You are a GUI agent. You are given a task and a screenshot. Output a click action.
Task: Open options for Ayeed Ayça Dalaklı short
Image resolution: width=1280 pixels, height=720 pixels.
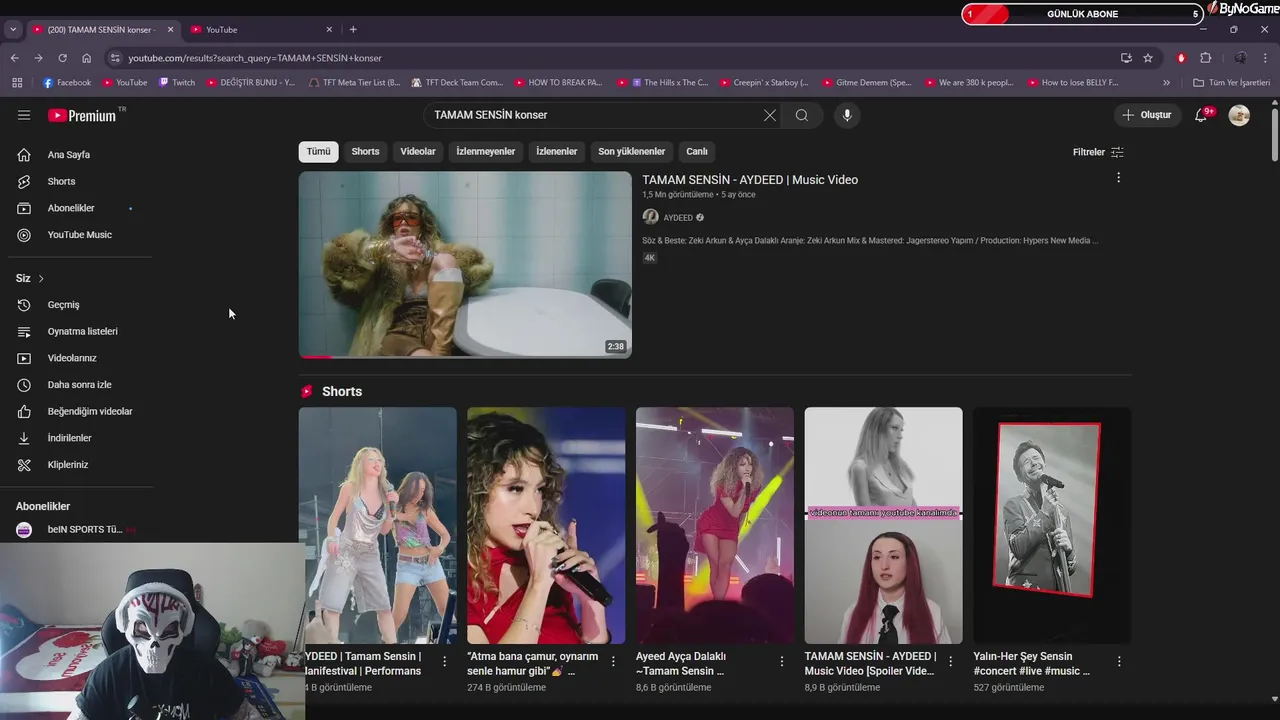782,661
